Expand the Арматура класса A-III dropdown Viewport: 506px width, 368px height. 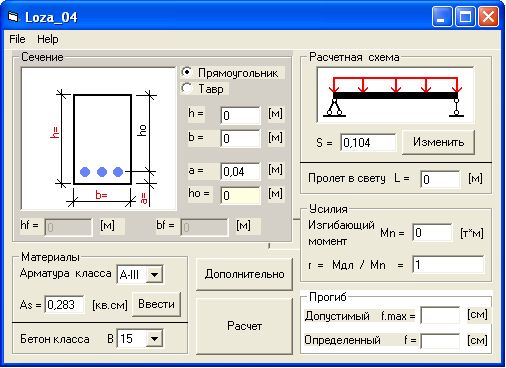154,275
